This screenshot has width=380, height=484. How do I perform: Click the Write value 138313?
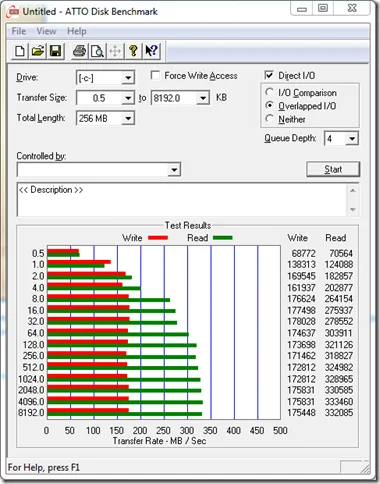(301, 265)
